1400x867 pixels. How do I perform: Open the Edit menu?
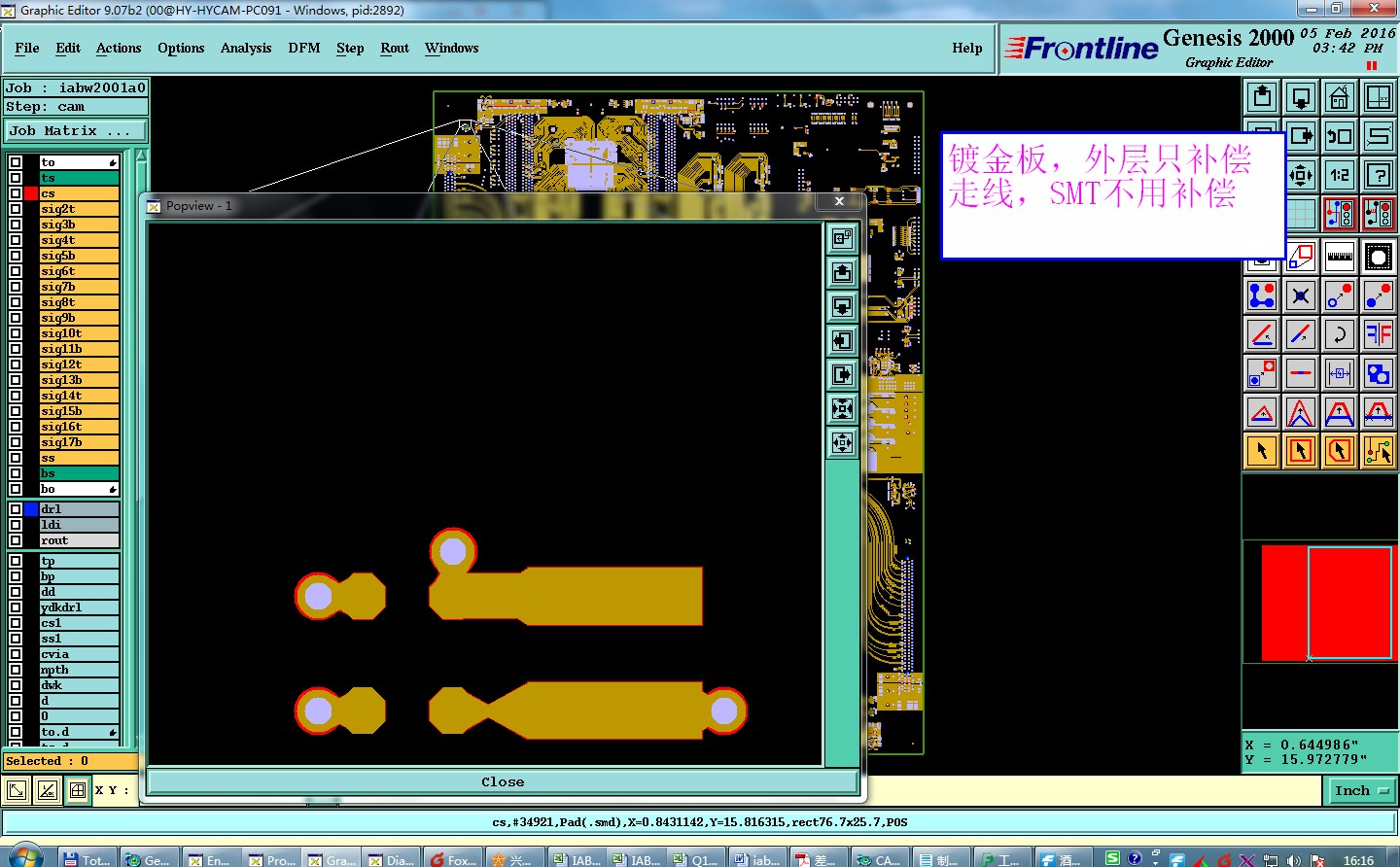tap(68, 48)
